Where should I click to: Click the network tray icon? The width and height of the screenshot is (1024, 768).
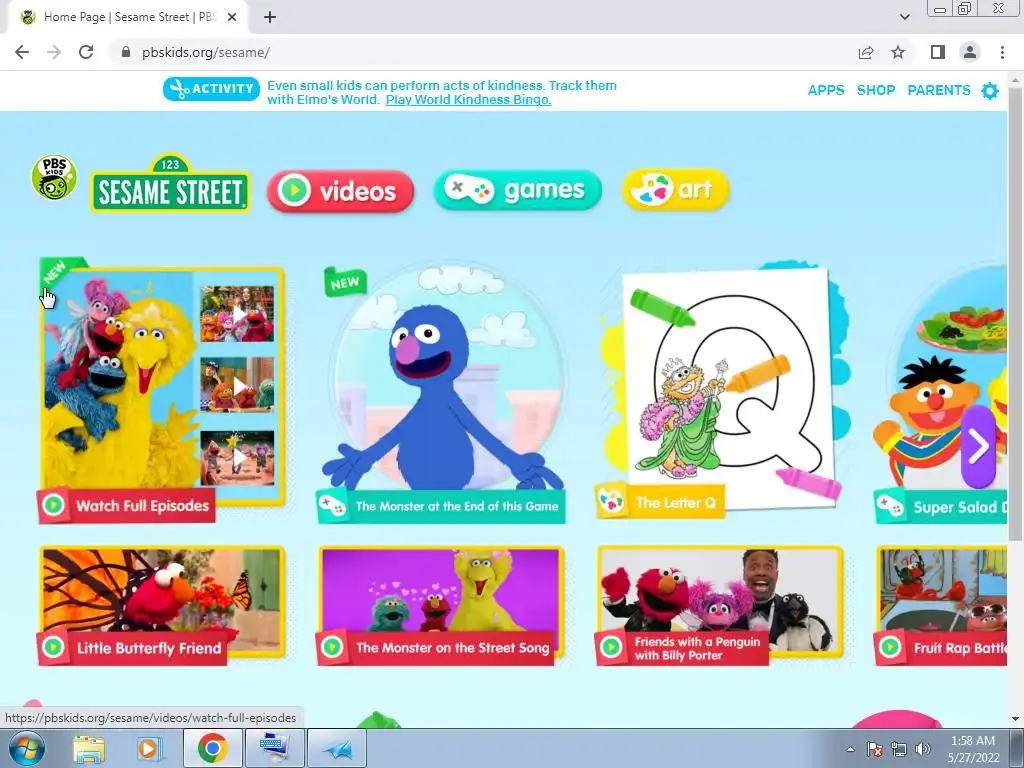(x=899, y=749)
